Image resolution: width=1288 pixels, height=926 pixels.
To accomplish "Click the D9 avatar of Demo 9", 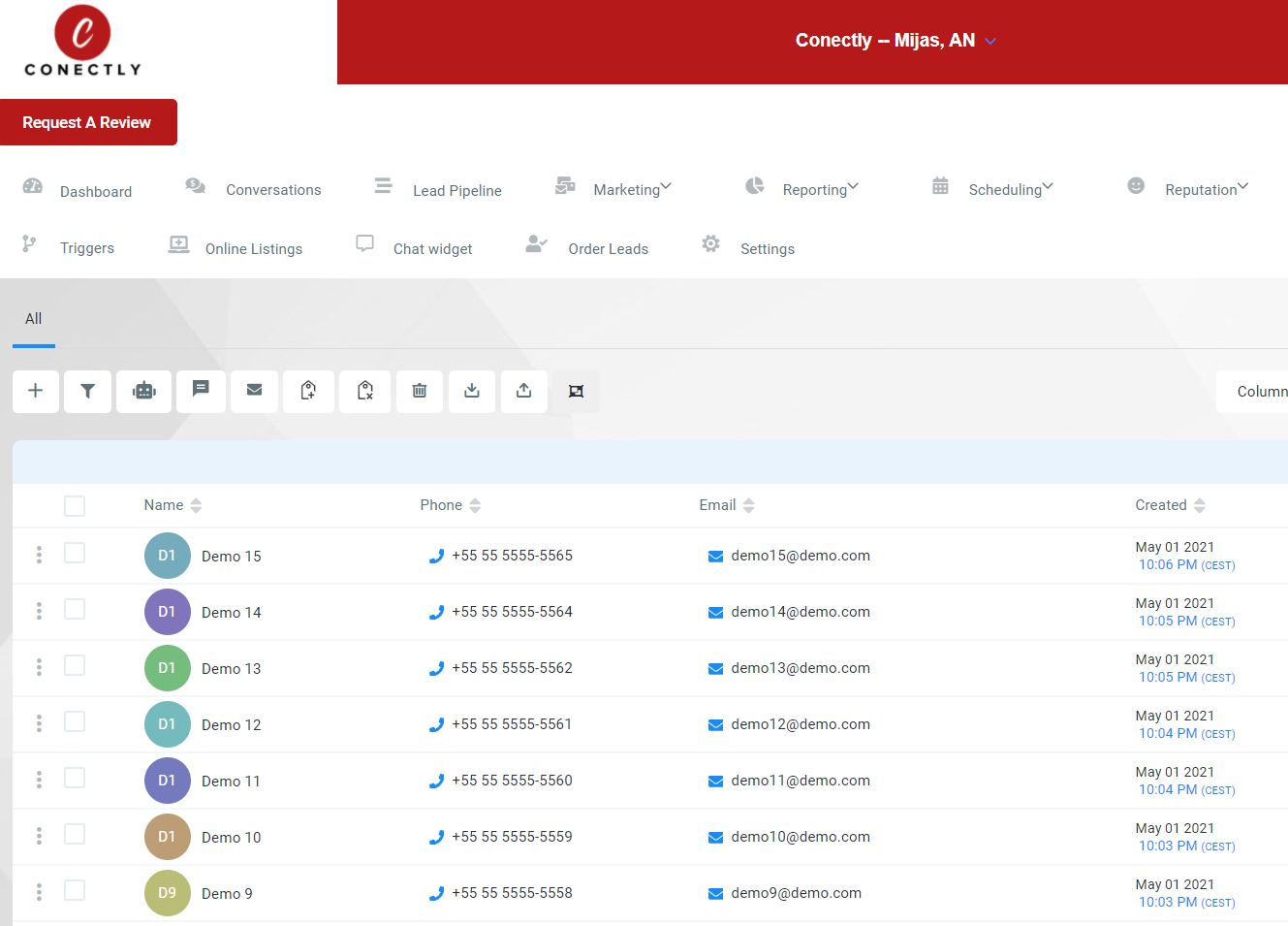I will 168,893.
